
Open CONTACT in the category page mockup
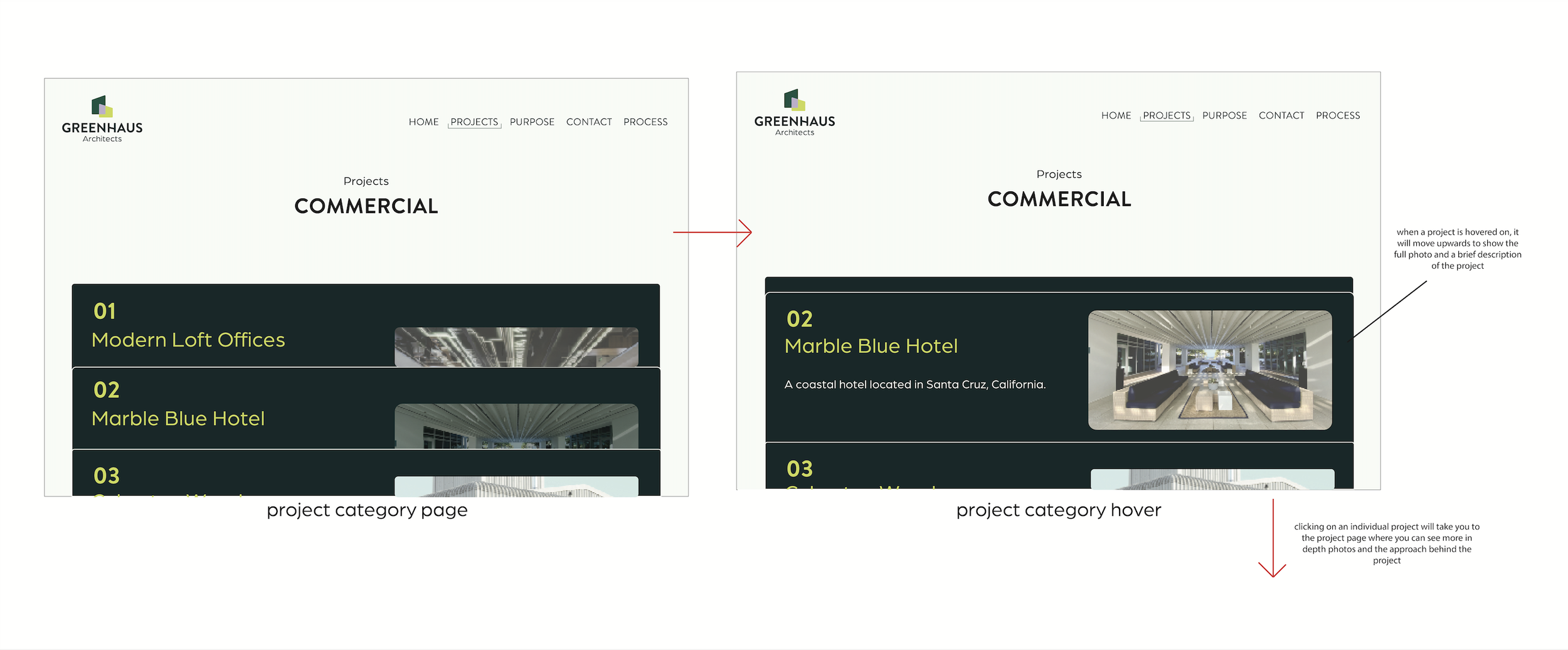(x=589, y=122)
